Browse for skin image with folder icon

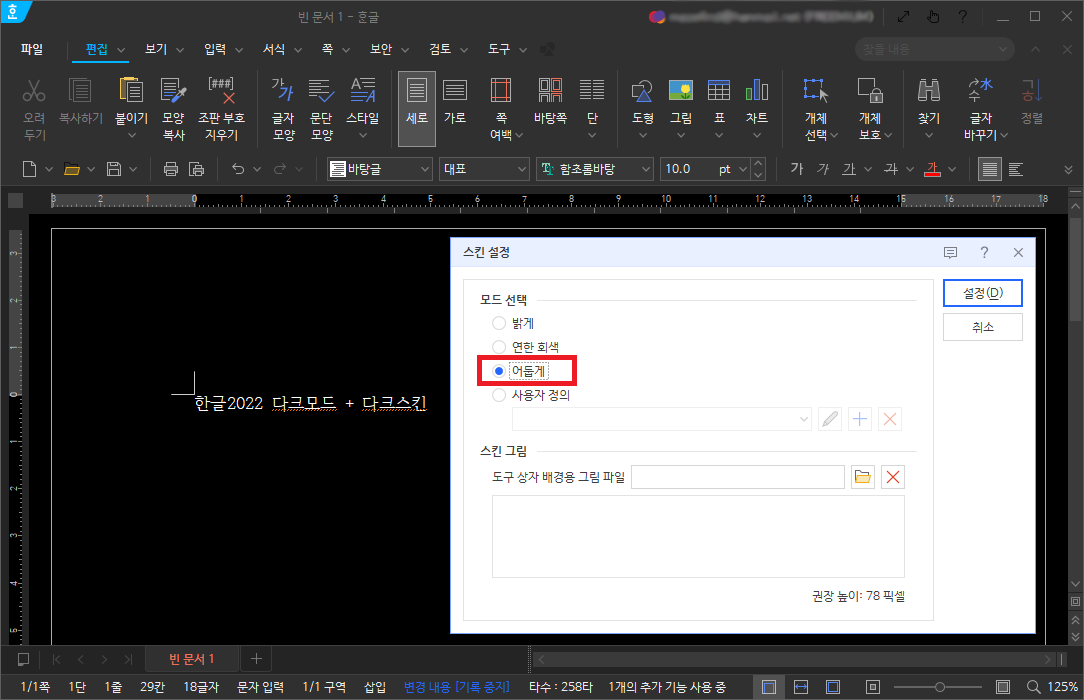862,477
